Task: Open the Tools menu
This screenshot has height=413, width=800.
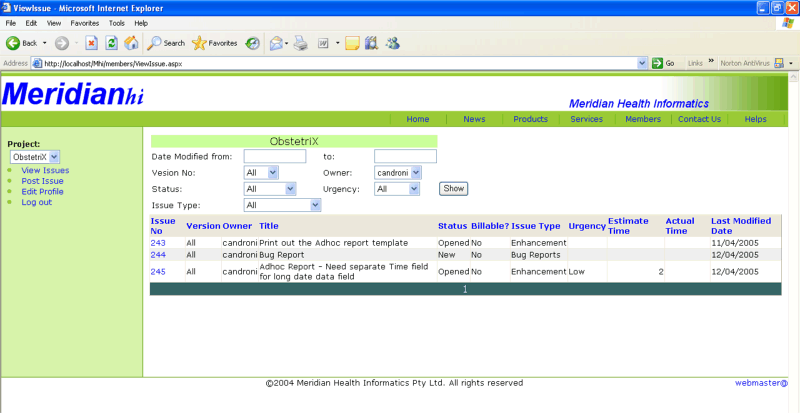Action: (116, 22)
